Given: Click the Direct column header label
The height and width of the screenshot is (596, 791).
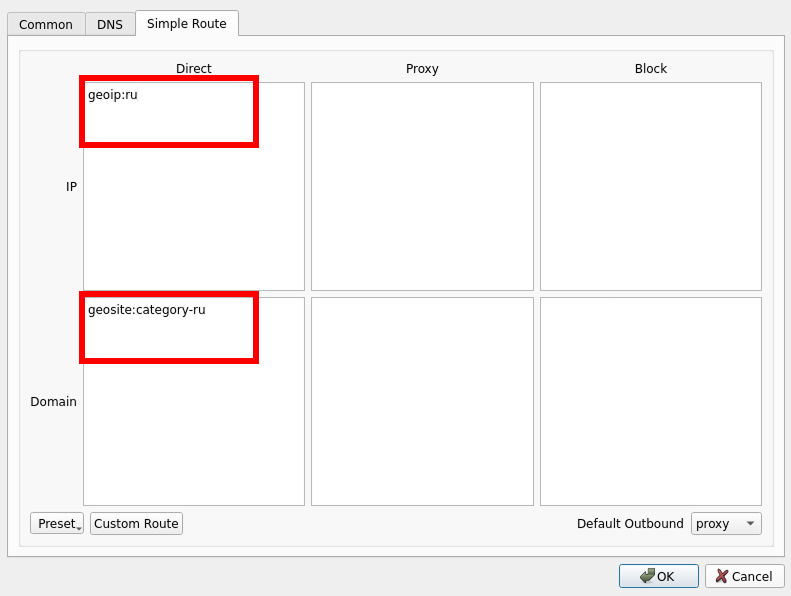Looking at the screenshot, I should pyautogui.click(x=193, y=69).
